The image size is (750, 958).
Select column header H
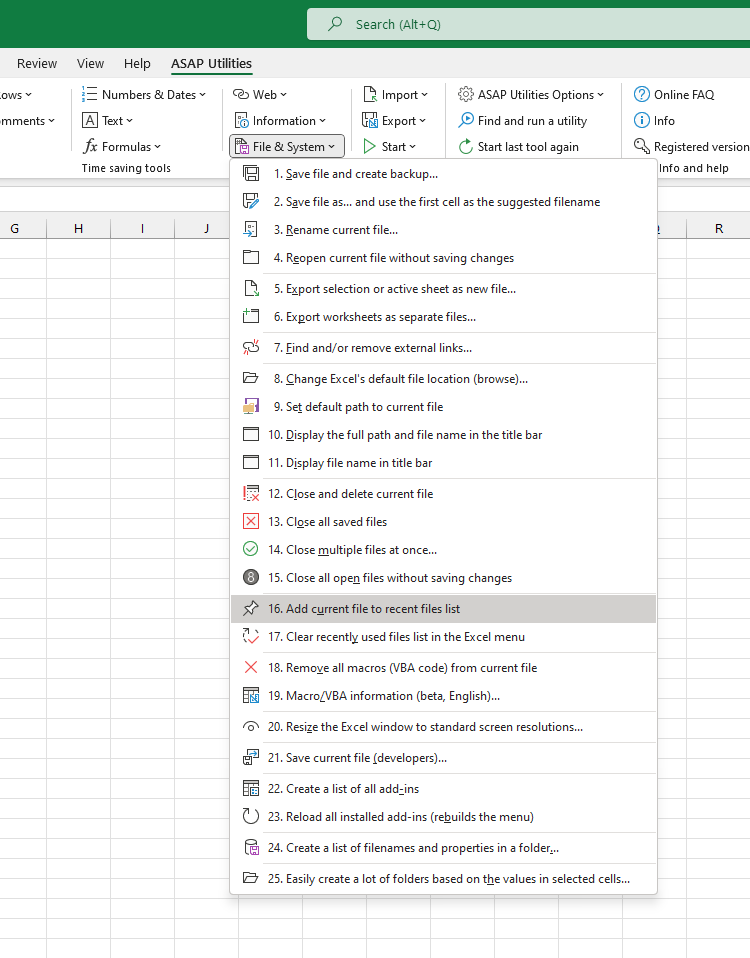[78, 229]
